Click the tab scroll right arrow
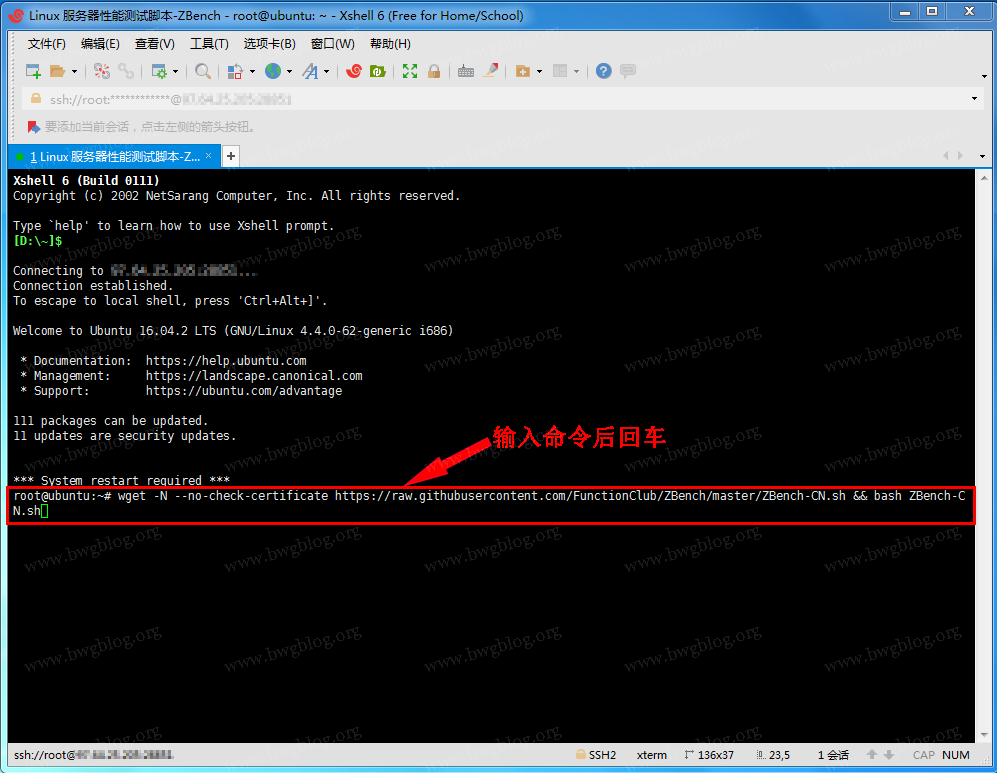Screen dimensions: 997x773 [x=960, y=156]
